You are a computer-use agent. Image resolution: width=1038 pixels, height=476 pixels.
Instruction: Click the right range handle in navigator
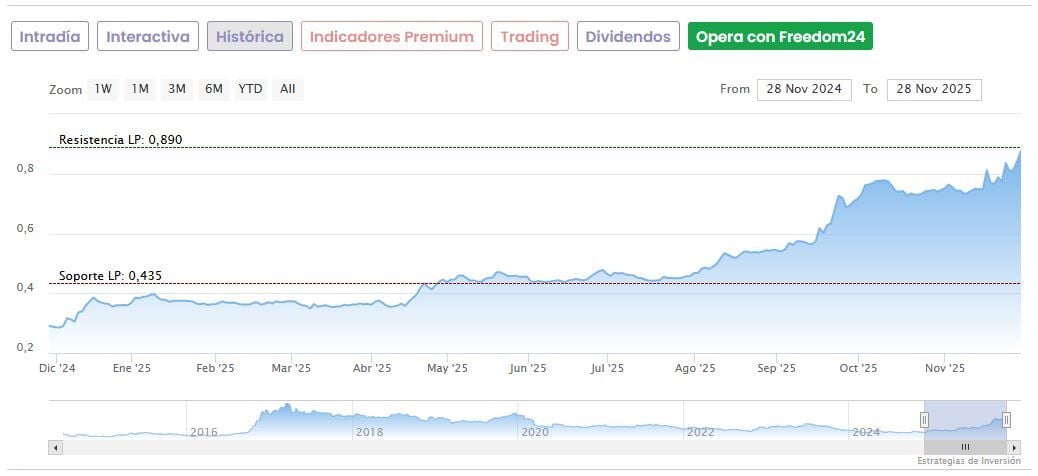(x=1006, y=420)
